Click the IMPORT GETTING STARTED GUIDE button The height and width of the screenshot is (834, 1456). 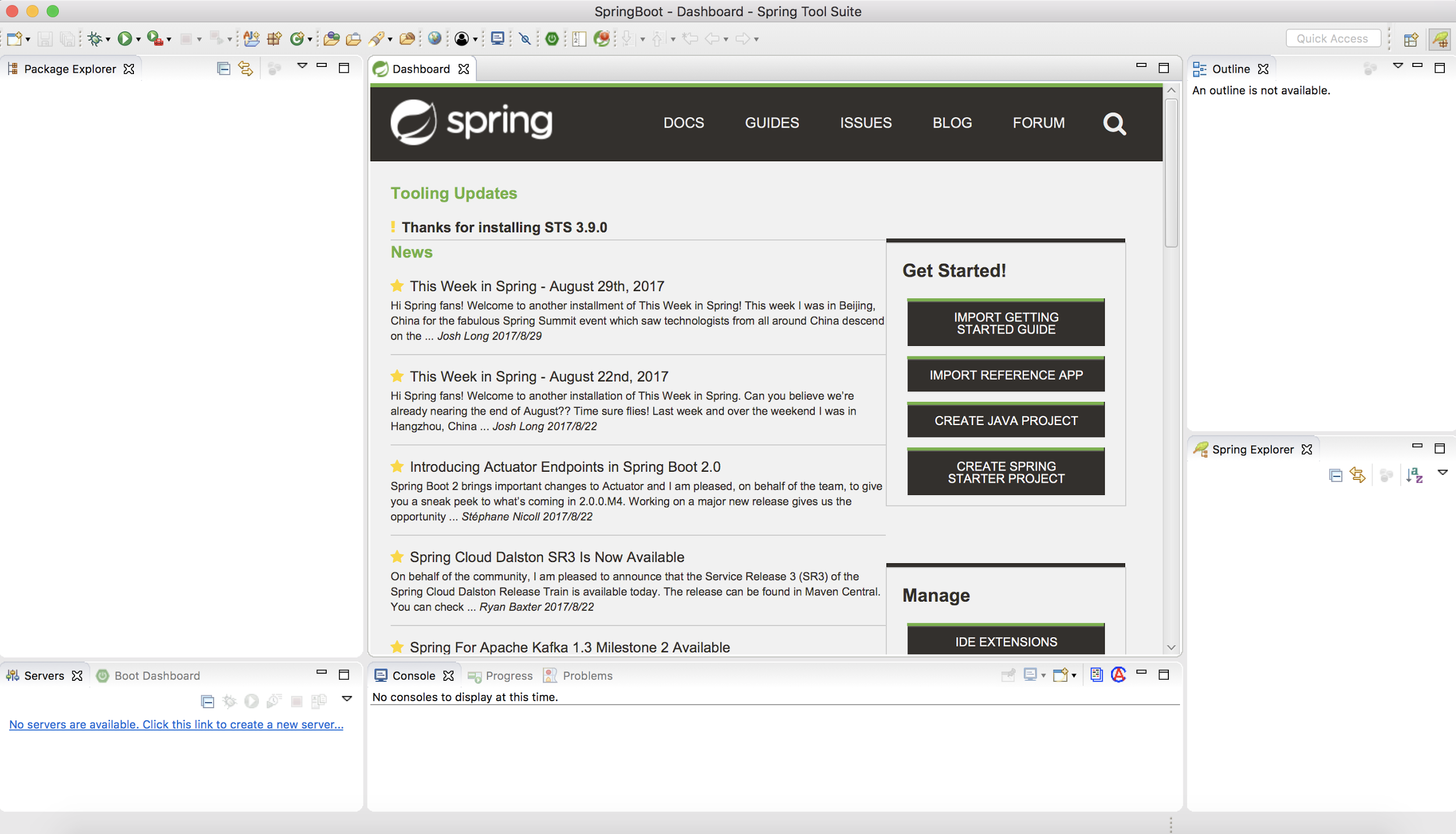point(1006,323)
